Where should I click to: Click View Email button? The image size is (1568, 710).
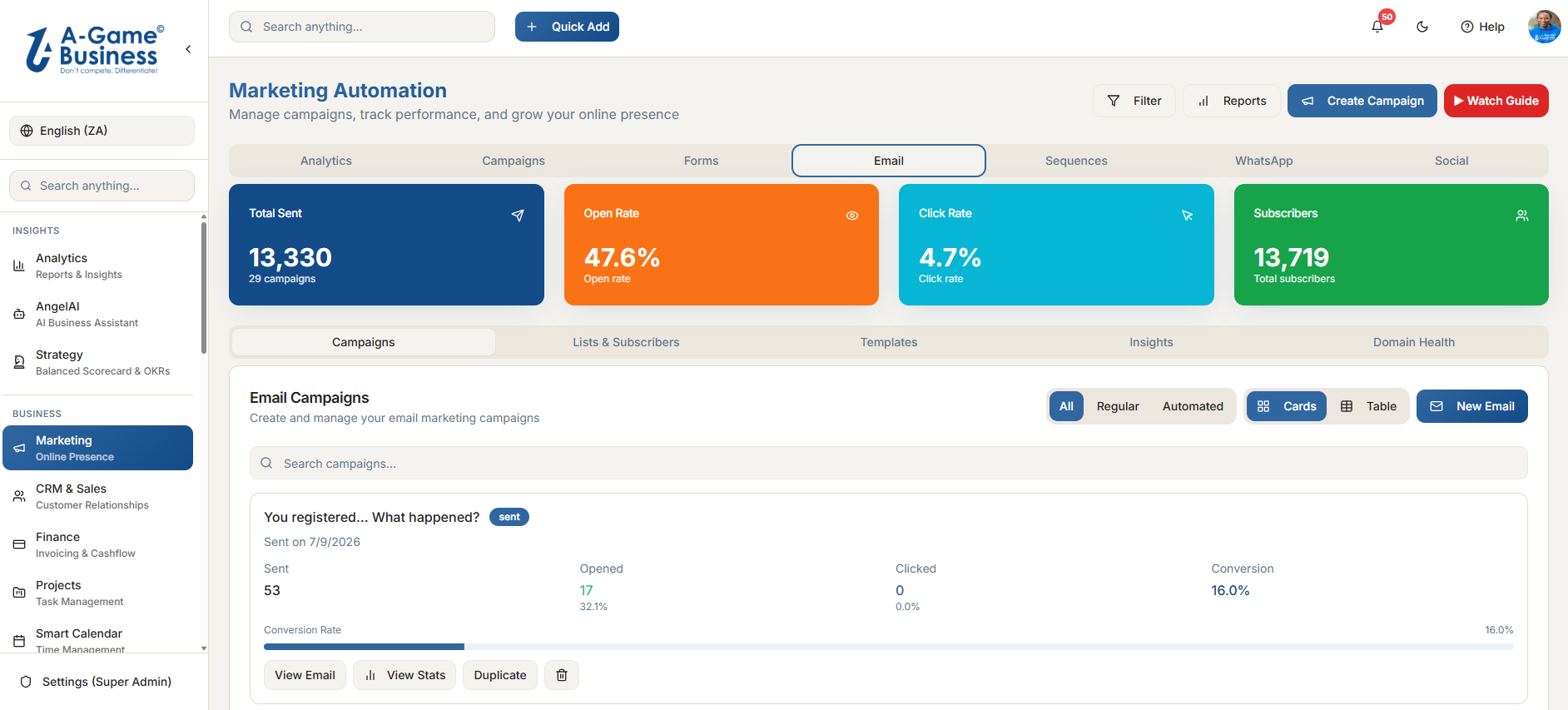tap(305, 675)
